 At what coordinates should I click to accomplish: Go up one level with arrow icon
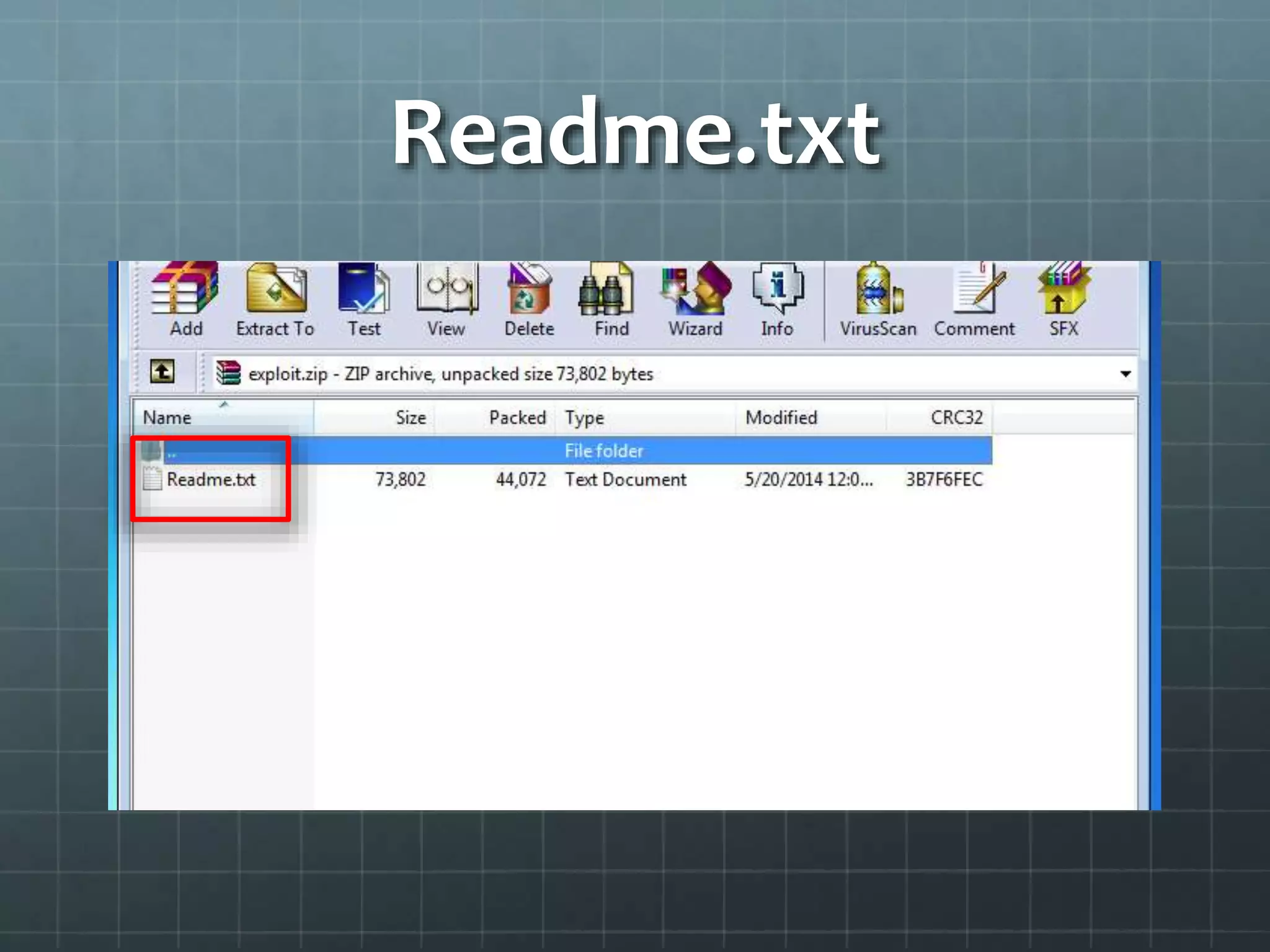[162, 372]
